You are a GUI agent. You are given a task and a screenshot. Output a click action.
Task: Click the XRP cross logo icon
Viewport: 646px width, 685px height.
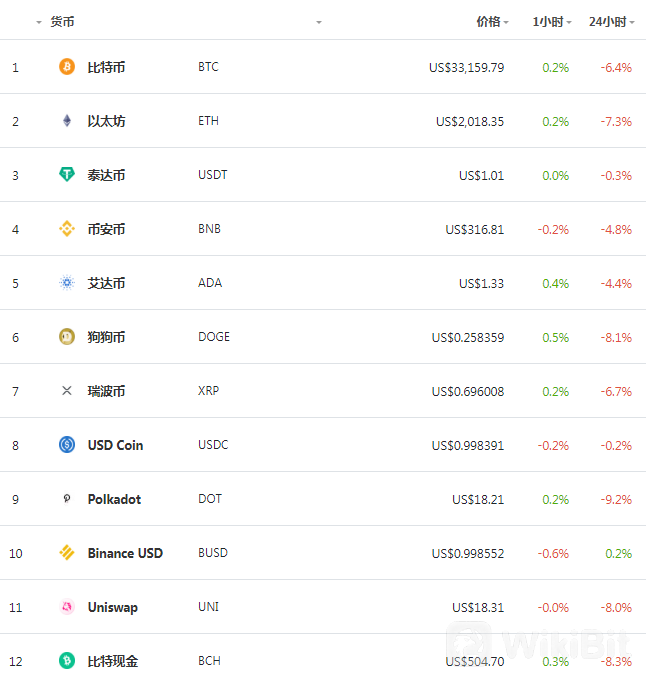(67, 391)
